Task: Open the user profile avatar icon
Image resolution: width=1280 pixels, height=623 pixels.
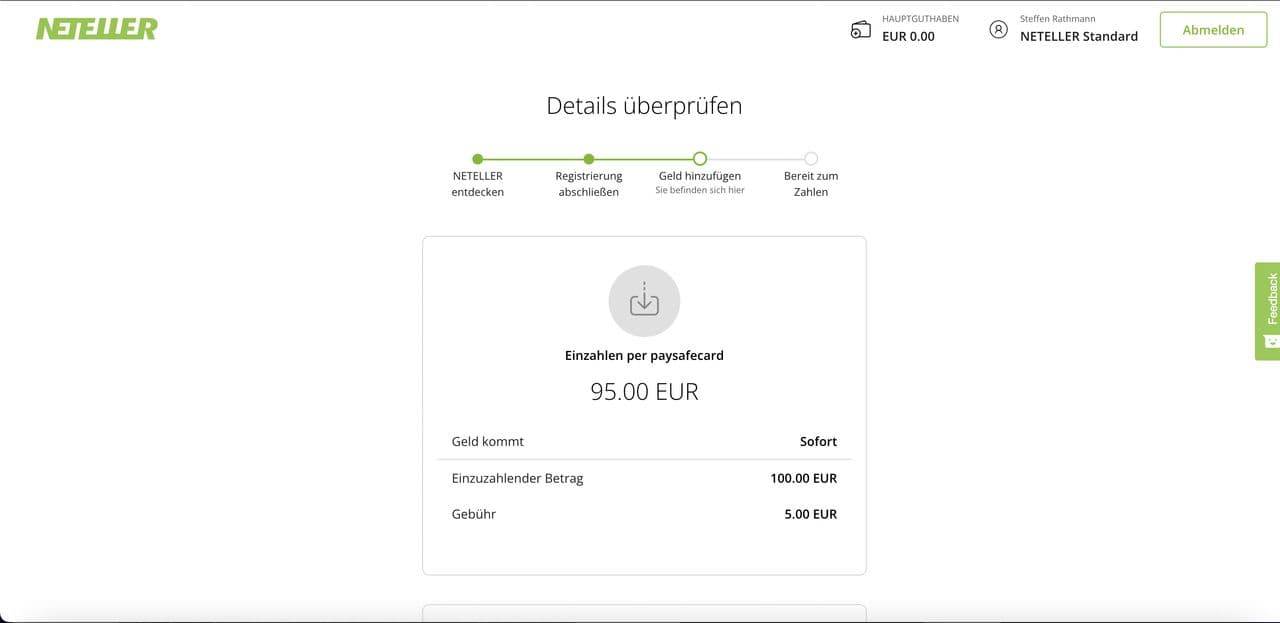Action: coord(998,29)
